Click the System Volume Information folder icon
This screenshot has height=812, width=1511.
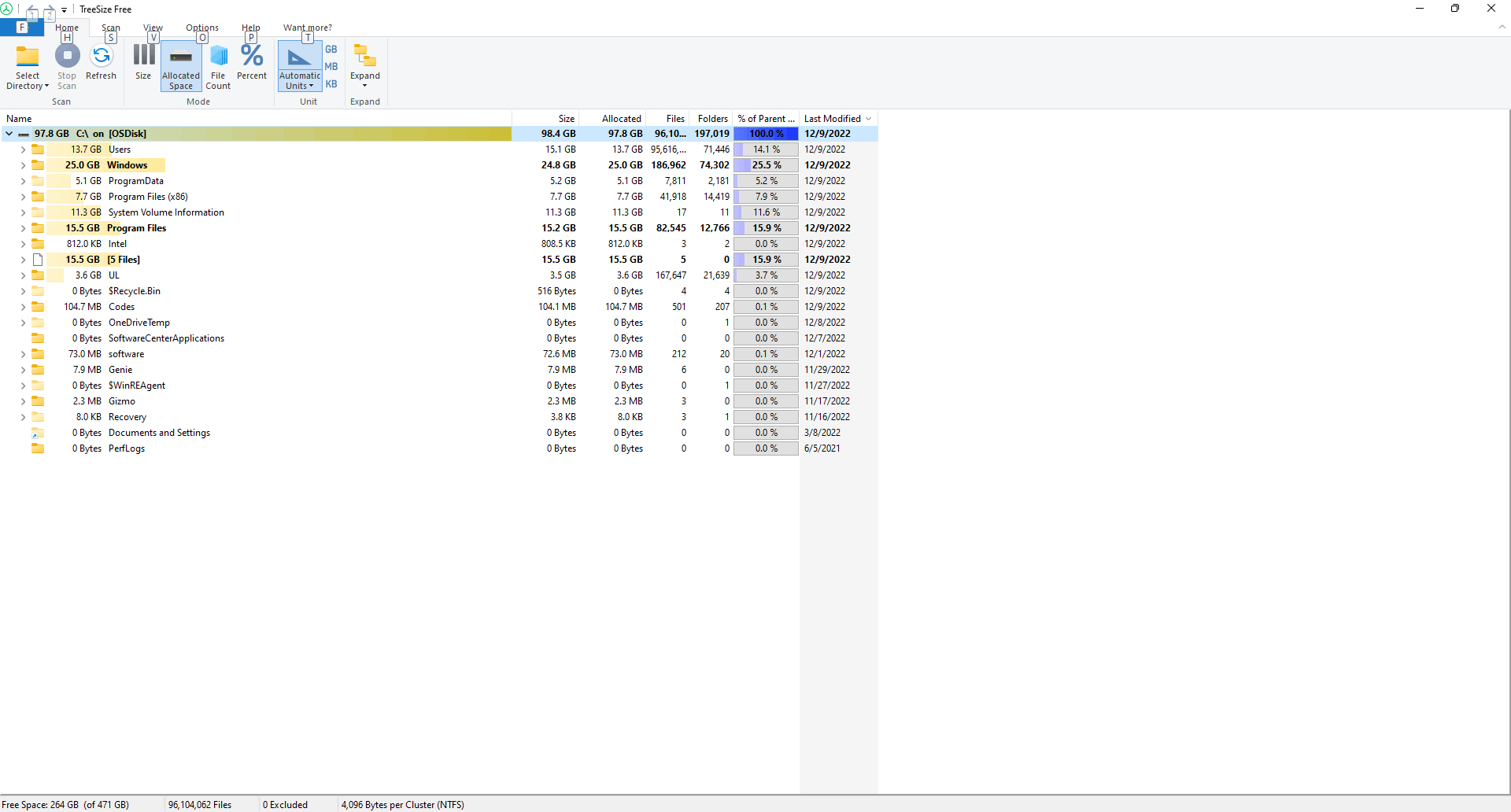pyautogui.click(x=38, y=212)
